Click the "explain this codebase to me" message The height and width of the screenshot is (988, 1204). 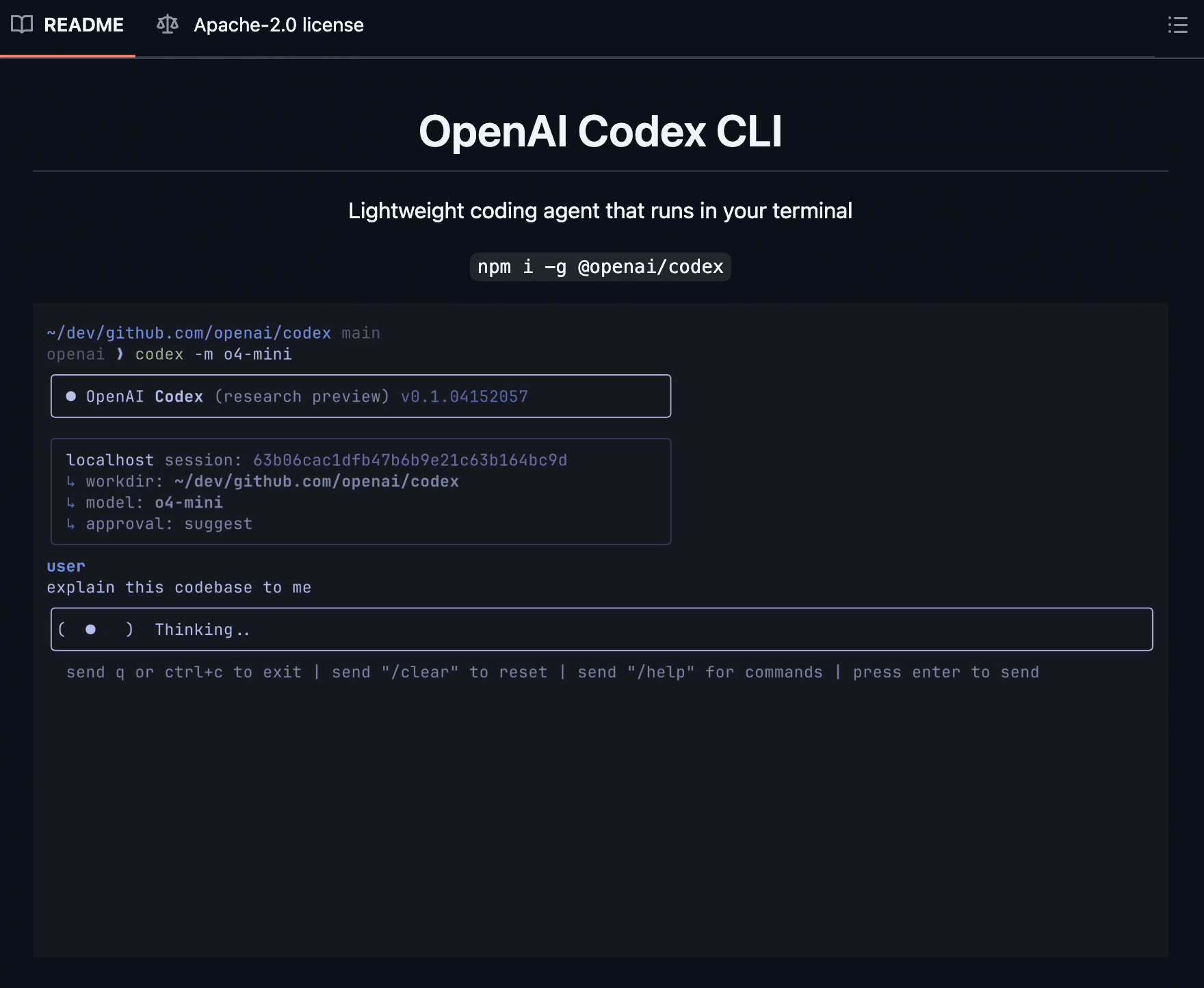pyautogui.click(x=179, y=588)
